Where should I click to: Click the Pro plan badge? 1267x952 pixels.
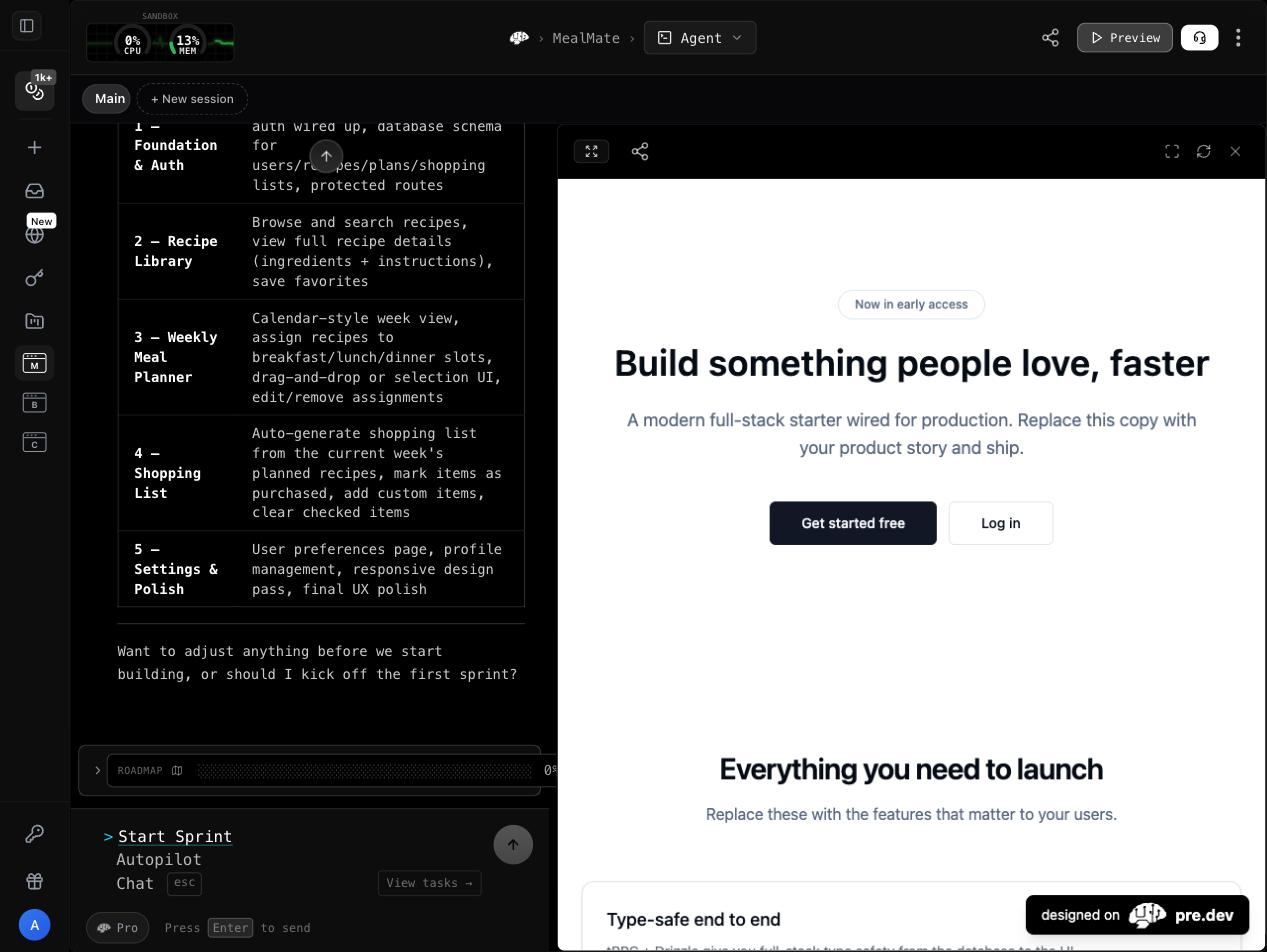(118, 928)
